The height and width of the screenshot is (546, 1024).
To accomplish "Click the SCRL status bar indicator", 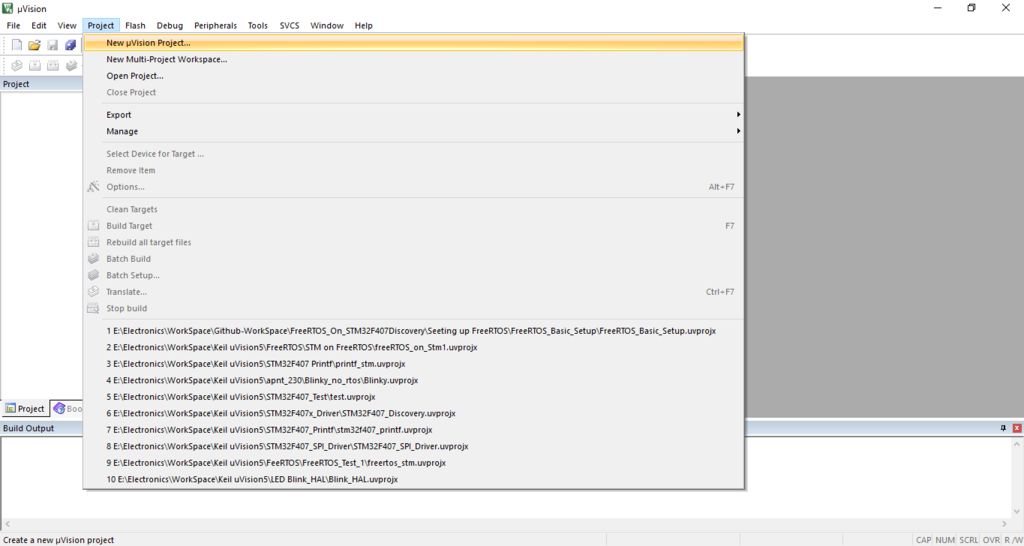I will click(968, 540).
